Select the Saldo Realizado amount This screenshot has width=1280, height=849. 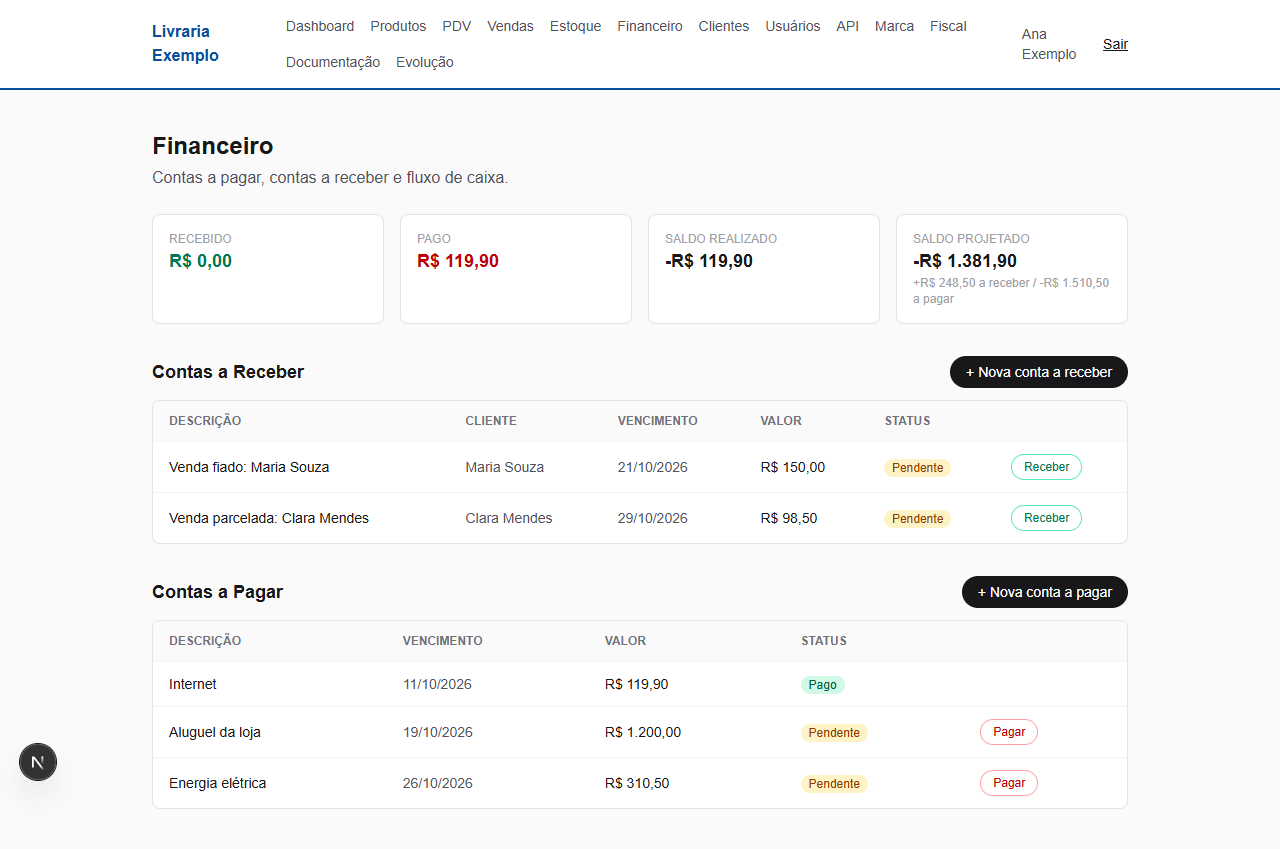(x=709, y=261)
